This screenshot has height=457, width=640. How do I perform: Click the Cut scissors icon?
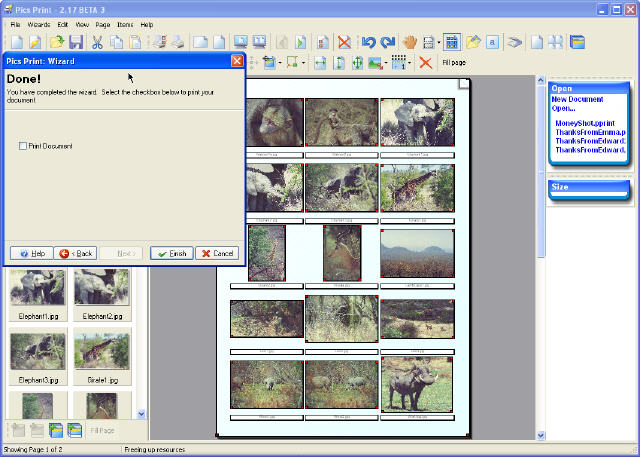coord(97,42)
